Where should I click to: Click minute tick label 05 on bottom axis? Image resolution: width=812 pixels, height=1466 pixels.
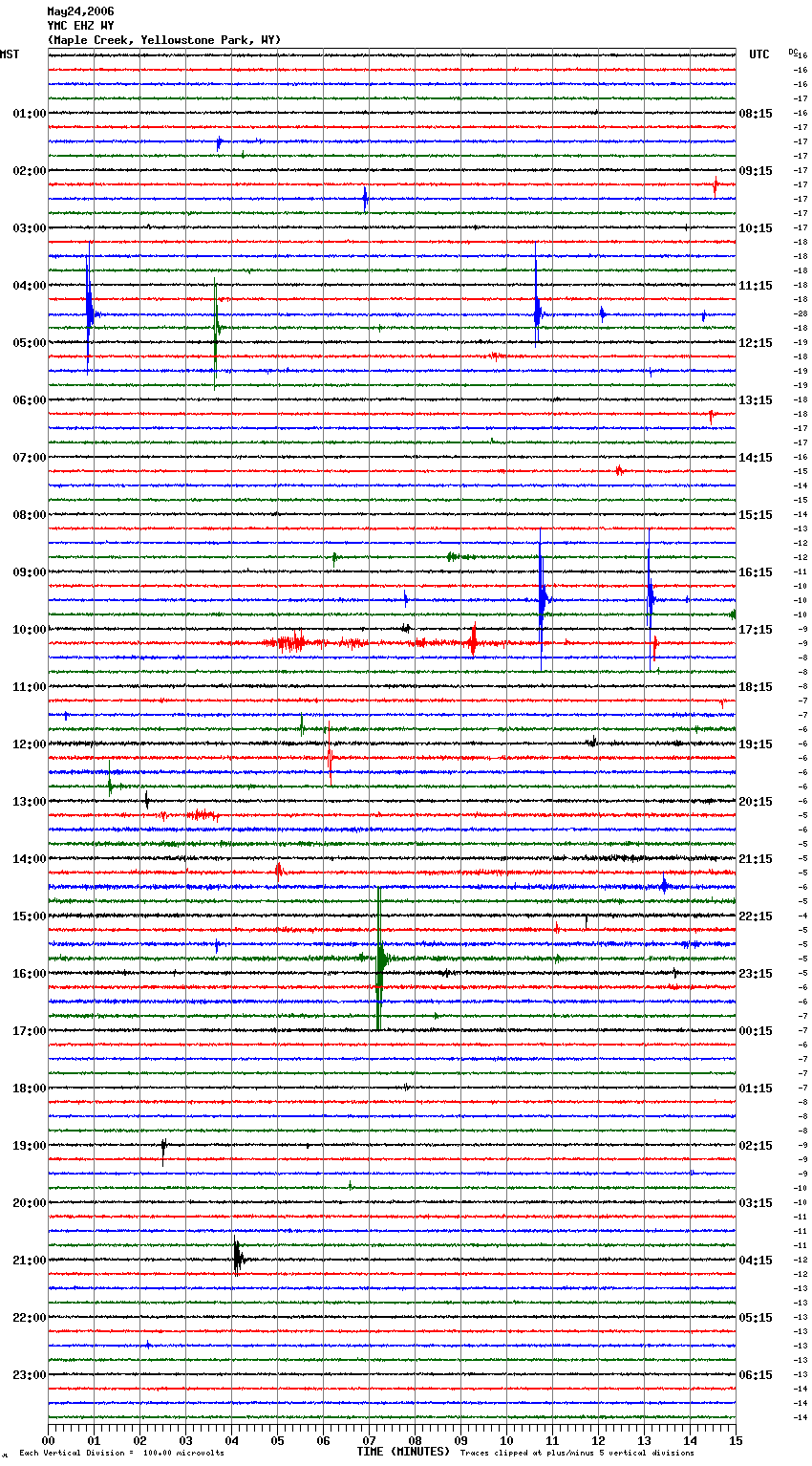click(x=277, y=1441)
